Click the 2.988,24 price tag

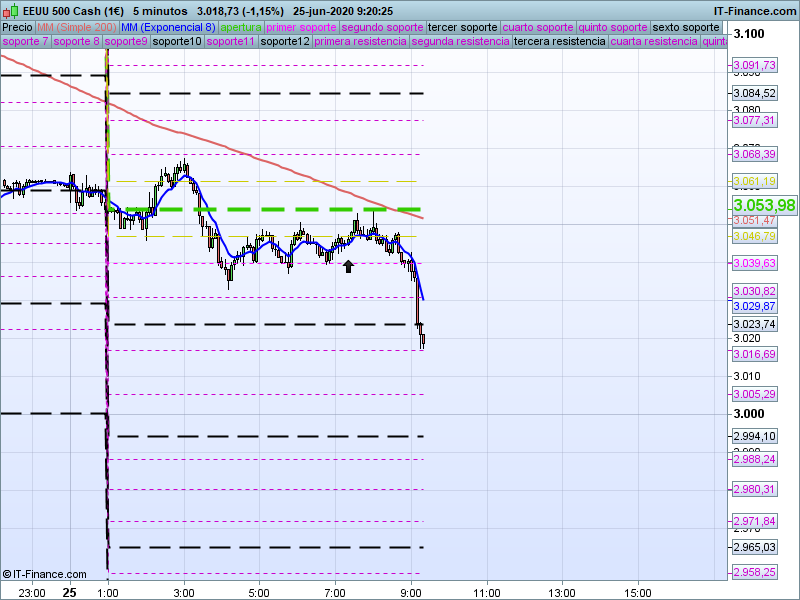coord(755,459)
